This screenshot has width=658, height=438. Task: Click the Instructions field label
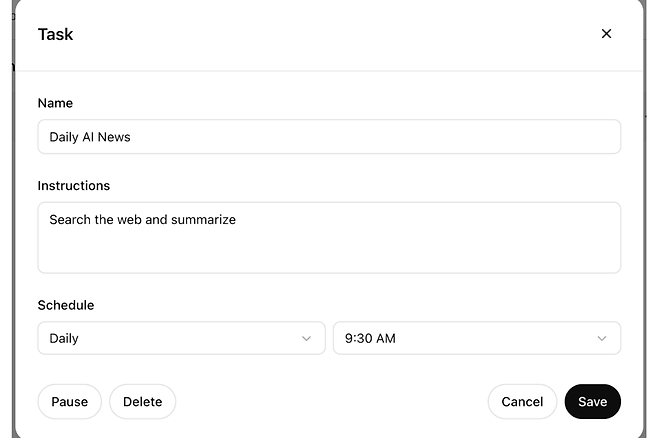(x=74, y=186)
